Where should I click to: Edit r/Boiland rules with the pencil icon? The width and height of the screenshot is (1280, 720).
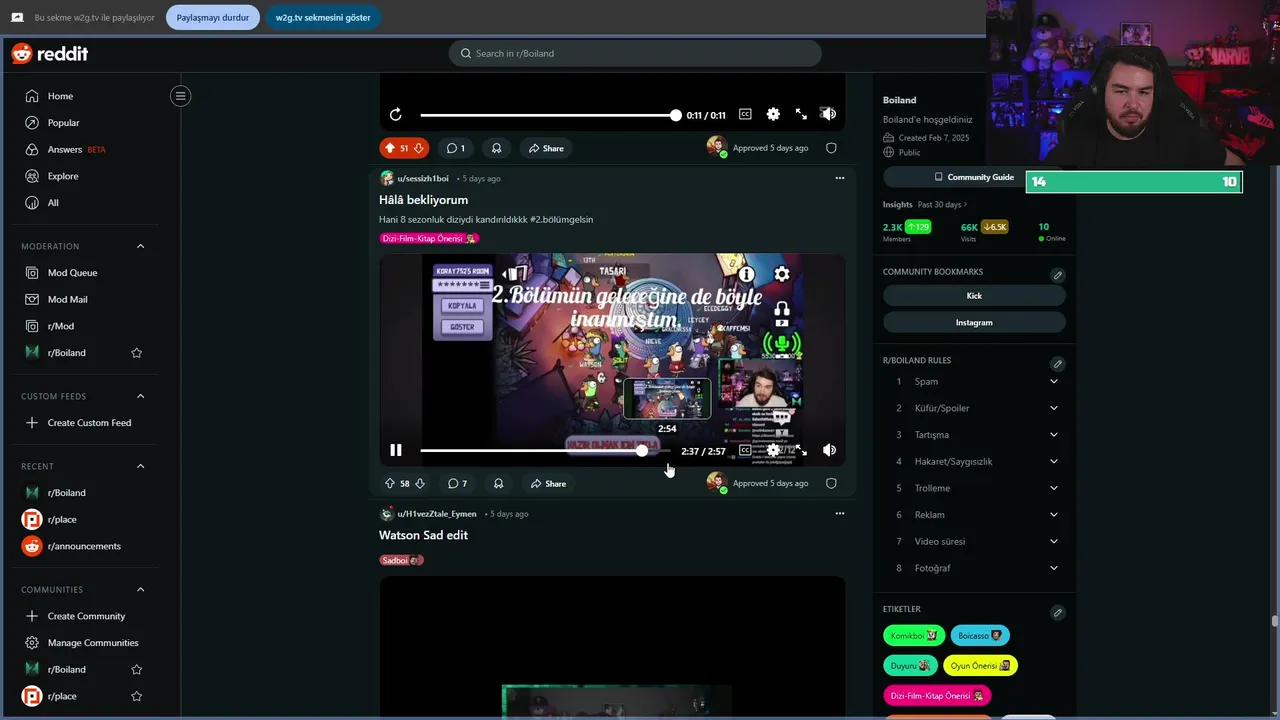point(1057,364)
